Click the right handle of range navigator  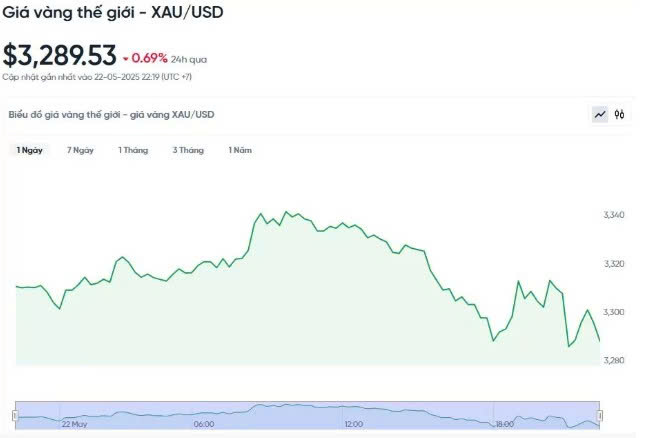(x=600, y=414)
